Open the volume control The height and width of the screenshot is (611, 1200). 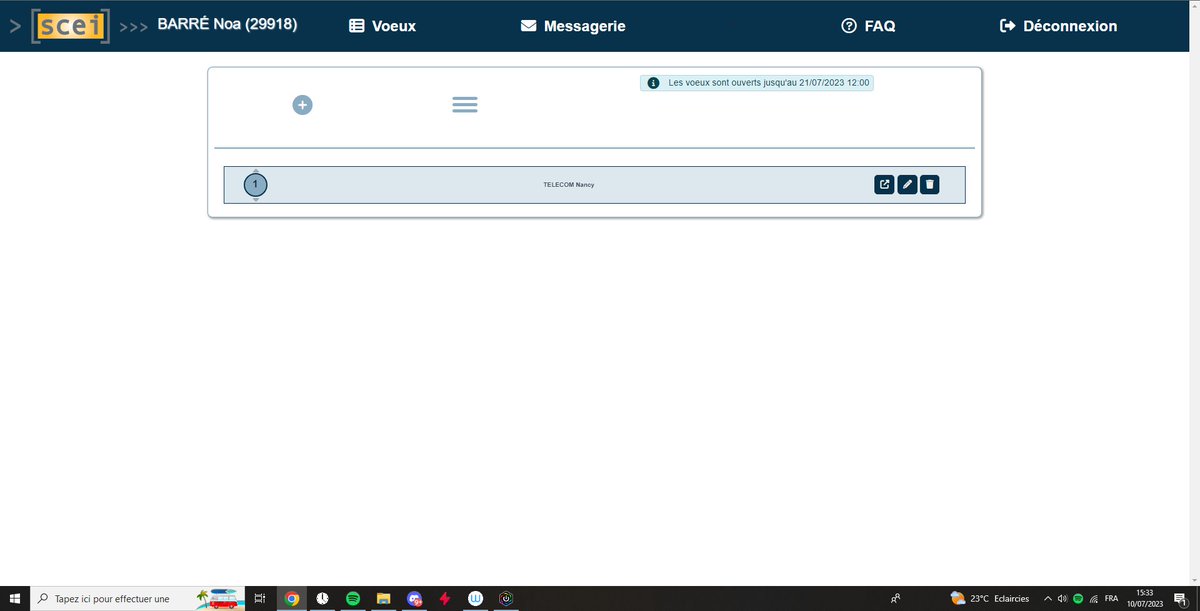pos(1062,598)
